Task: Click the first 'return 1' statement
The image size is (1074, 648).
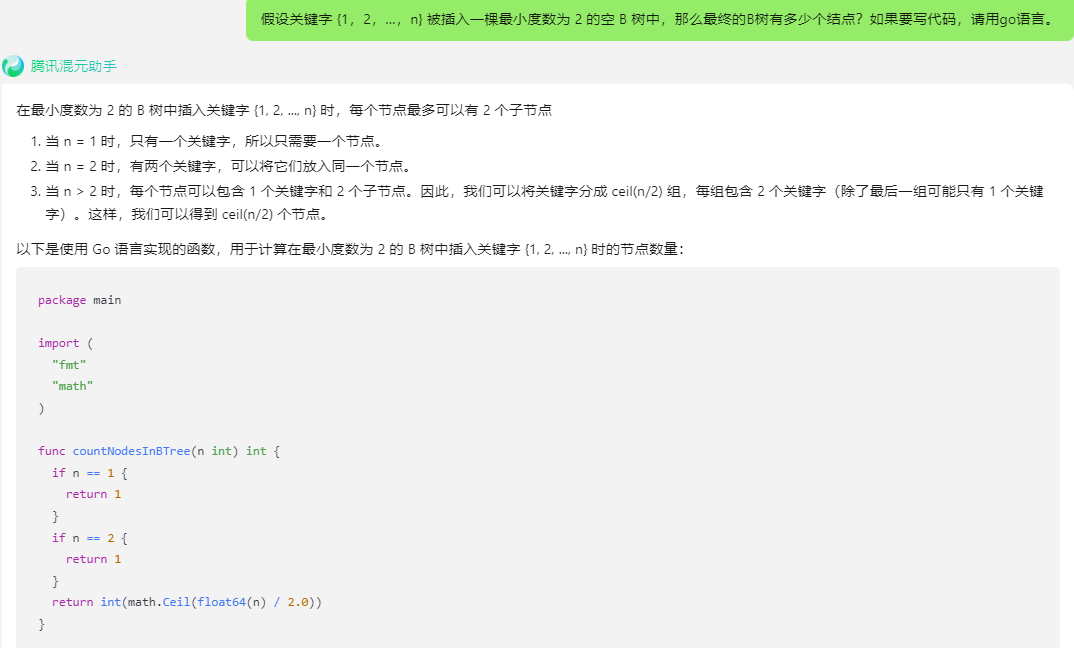Action: (93, 494)
